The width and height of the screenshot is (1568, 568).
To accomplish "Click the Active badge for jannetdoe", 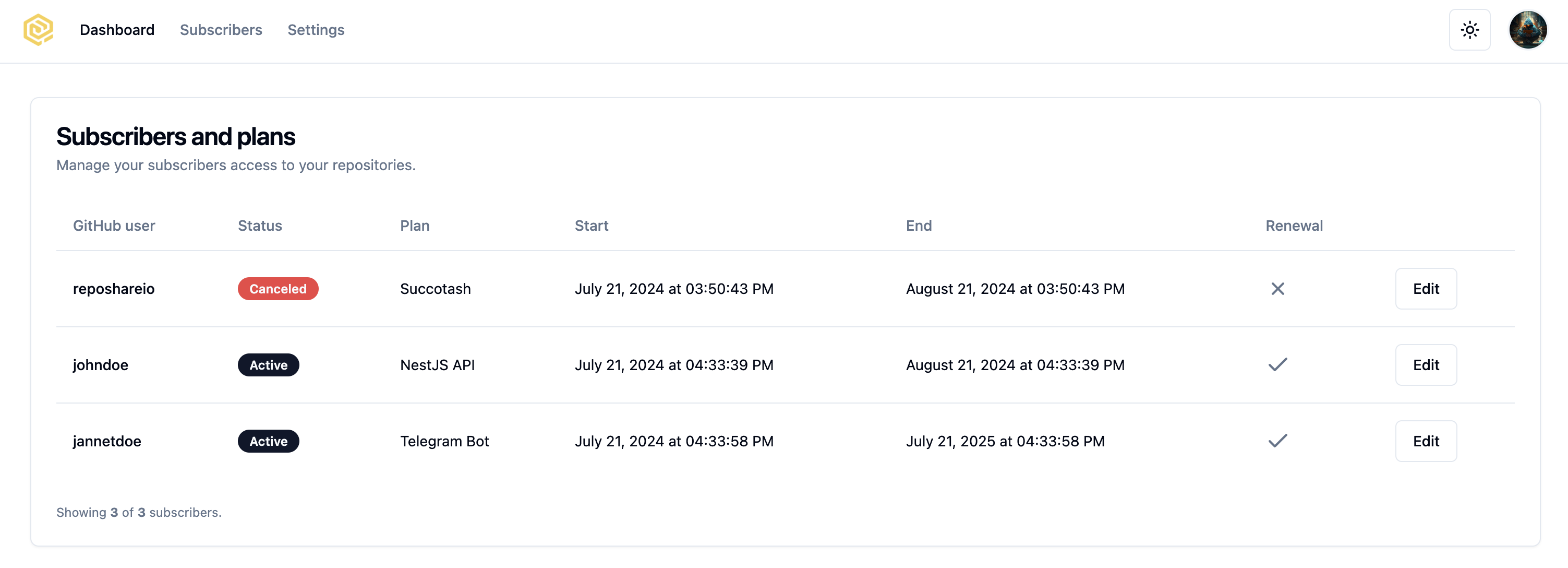I will pos(269,441).
